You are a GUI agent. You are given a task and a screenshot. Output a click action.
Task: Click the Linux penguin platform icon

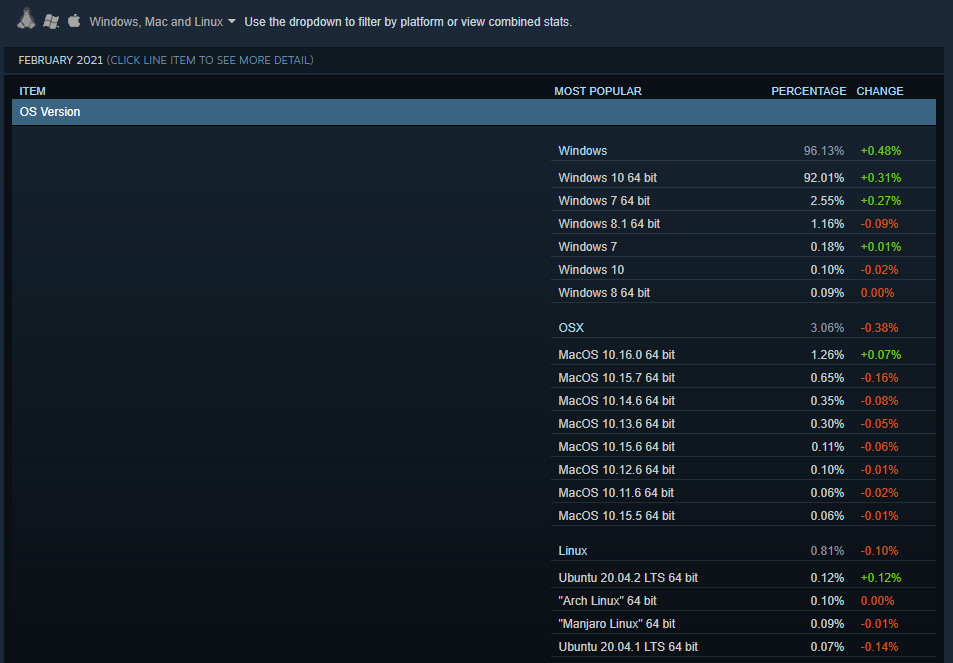[26, 19]
